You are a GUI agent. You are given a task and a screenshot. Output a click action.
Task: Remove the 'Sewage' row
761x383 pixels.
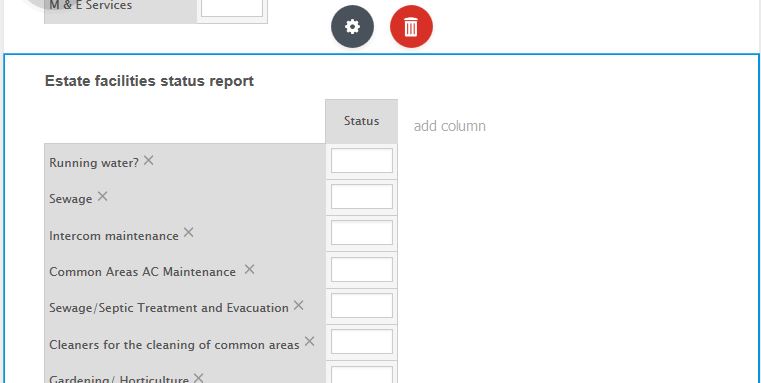[x=102, y=197]
